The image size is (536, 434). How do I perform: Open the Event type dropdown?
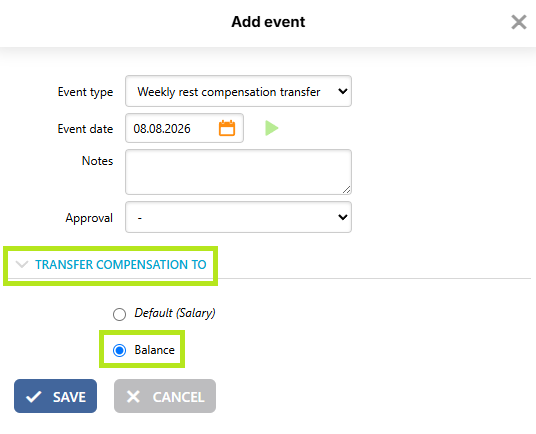[238, 91]
